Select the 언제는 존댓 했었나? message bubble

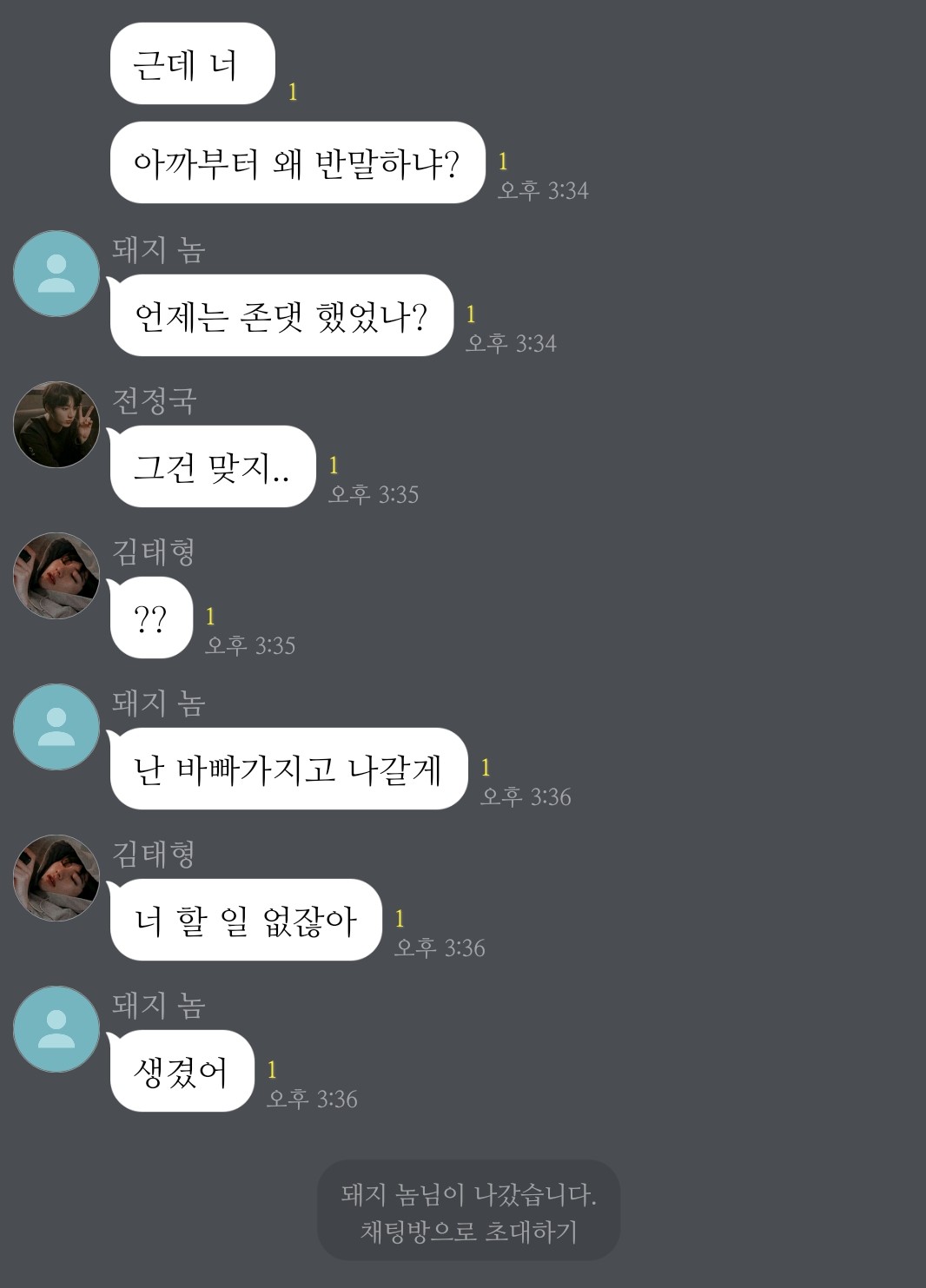[x=281, y=315]
